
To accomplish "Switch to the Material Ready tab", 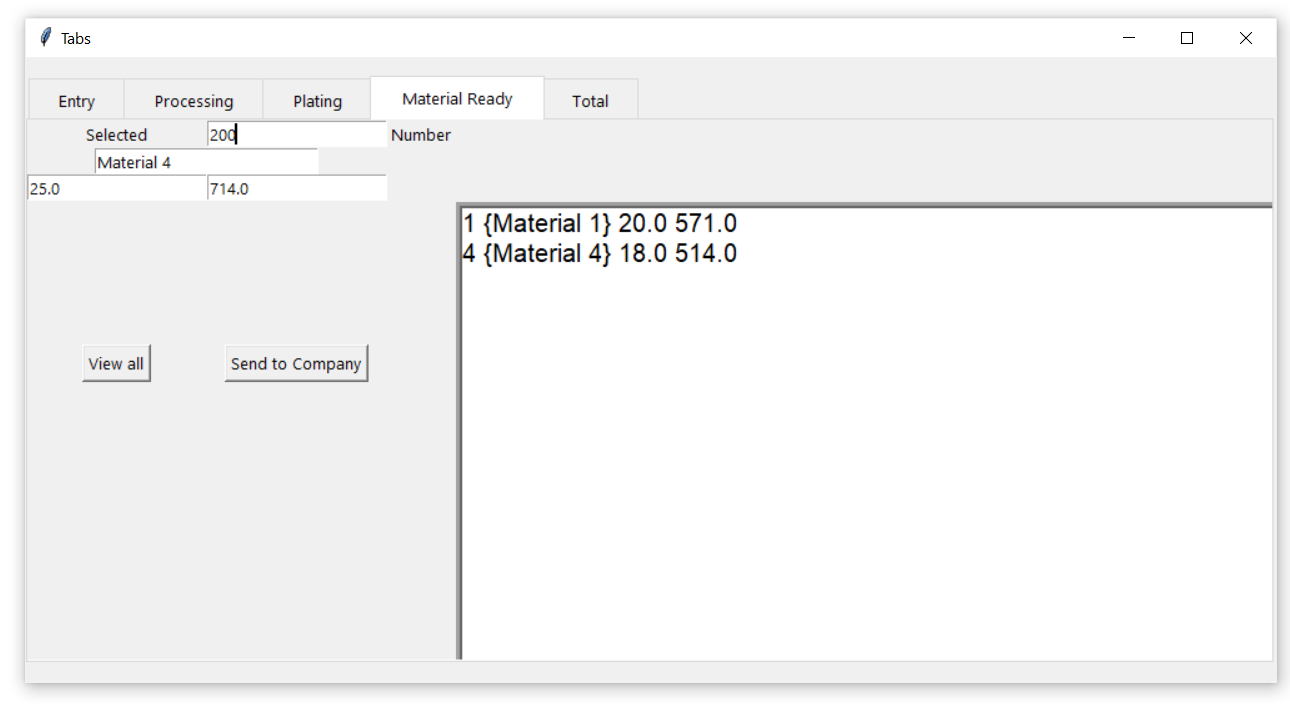I will (x=456, y=97).
